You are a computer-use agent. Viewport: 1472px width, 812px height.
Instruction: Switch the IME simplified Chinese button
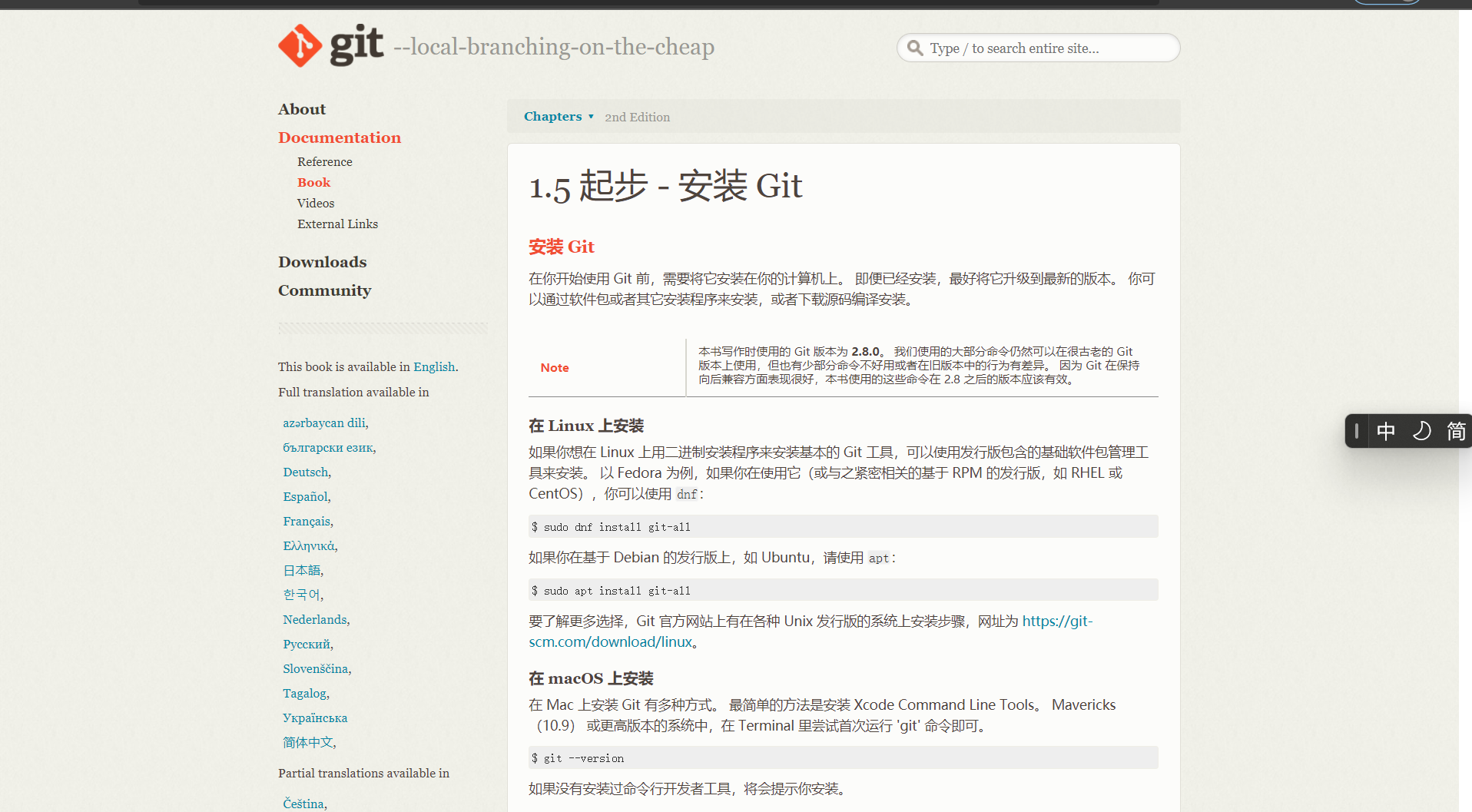click(1456, 431)
